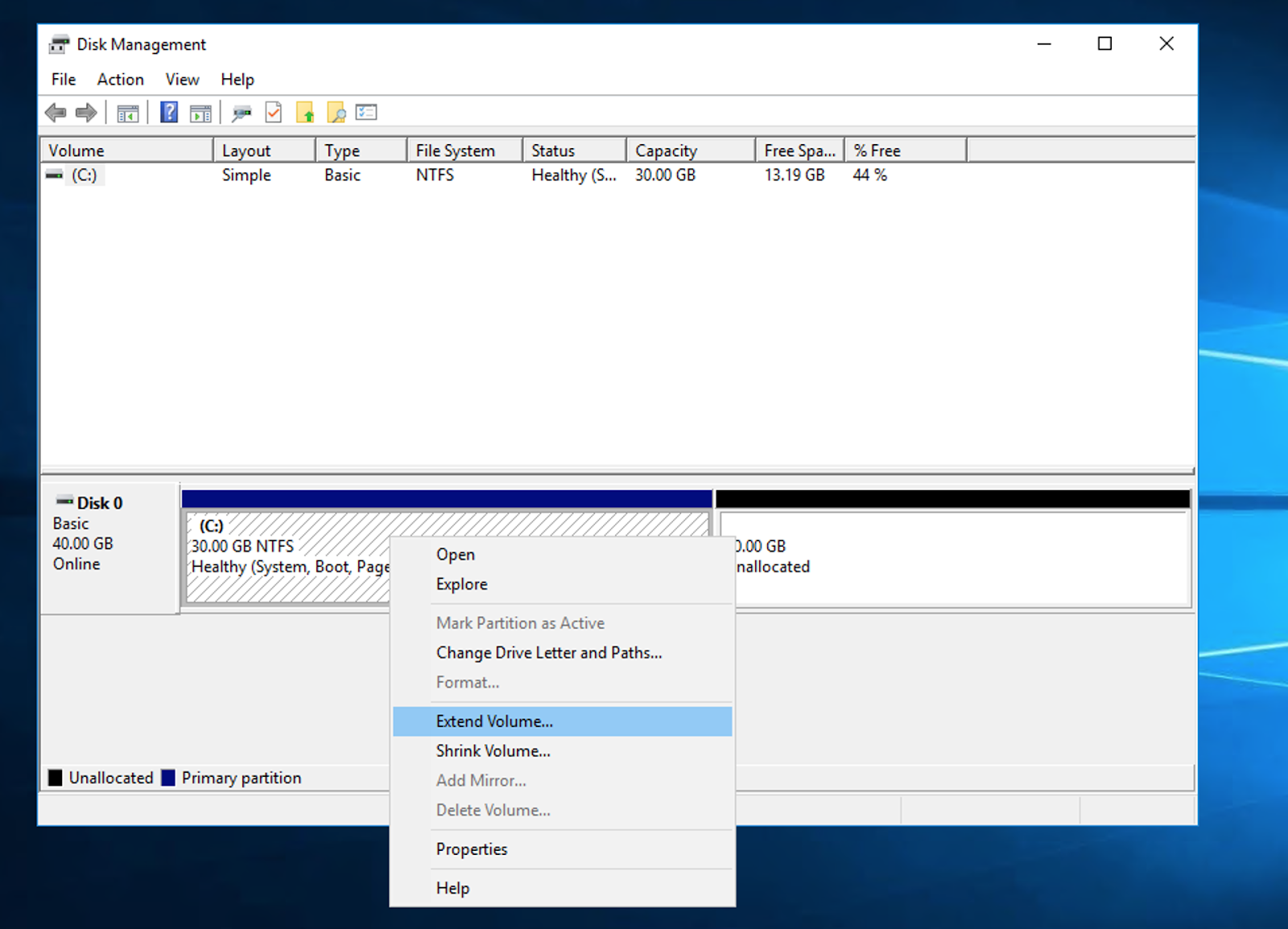Viewport: 1288px width, 929px height.
Task: Select the (C:) volume row in list
Action: coord(84,175)
